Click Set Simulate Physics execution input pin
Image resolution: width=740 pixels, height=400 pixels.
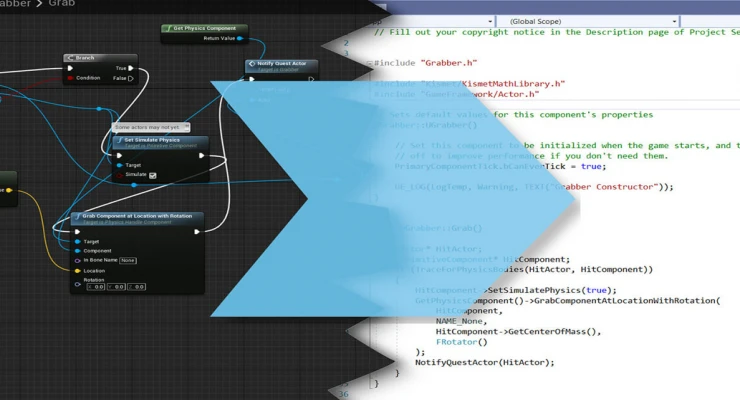tap(119, 155)
